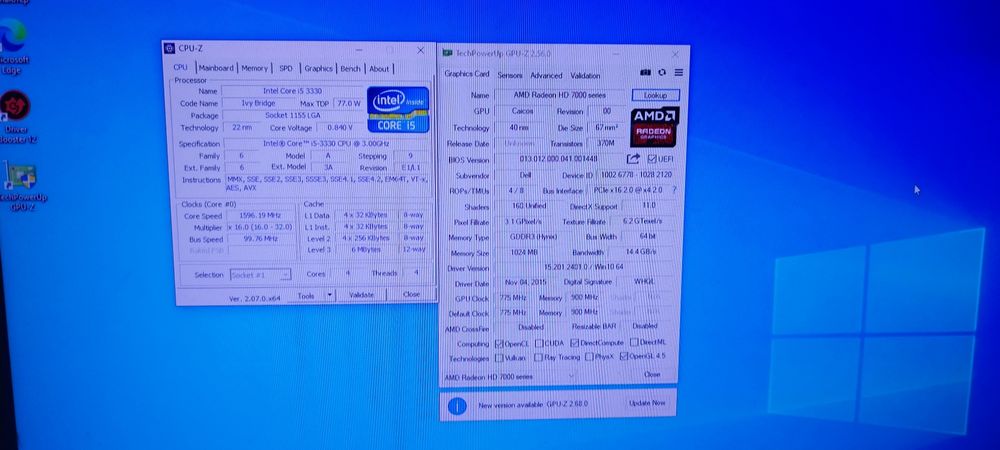The image size is (1000, 450).
Task: Toggle the Ray Tracing checkbox
Action: click(x=538, y=358)
